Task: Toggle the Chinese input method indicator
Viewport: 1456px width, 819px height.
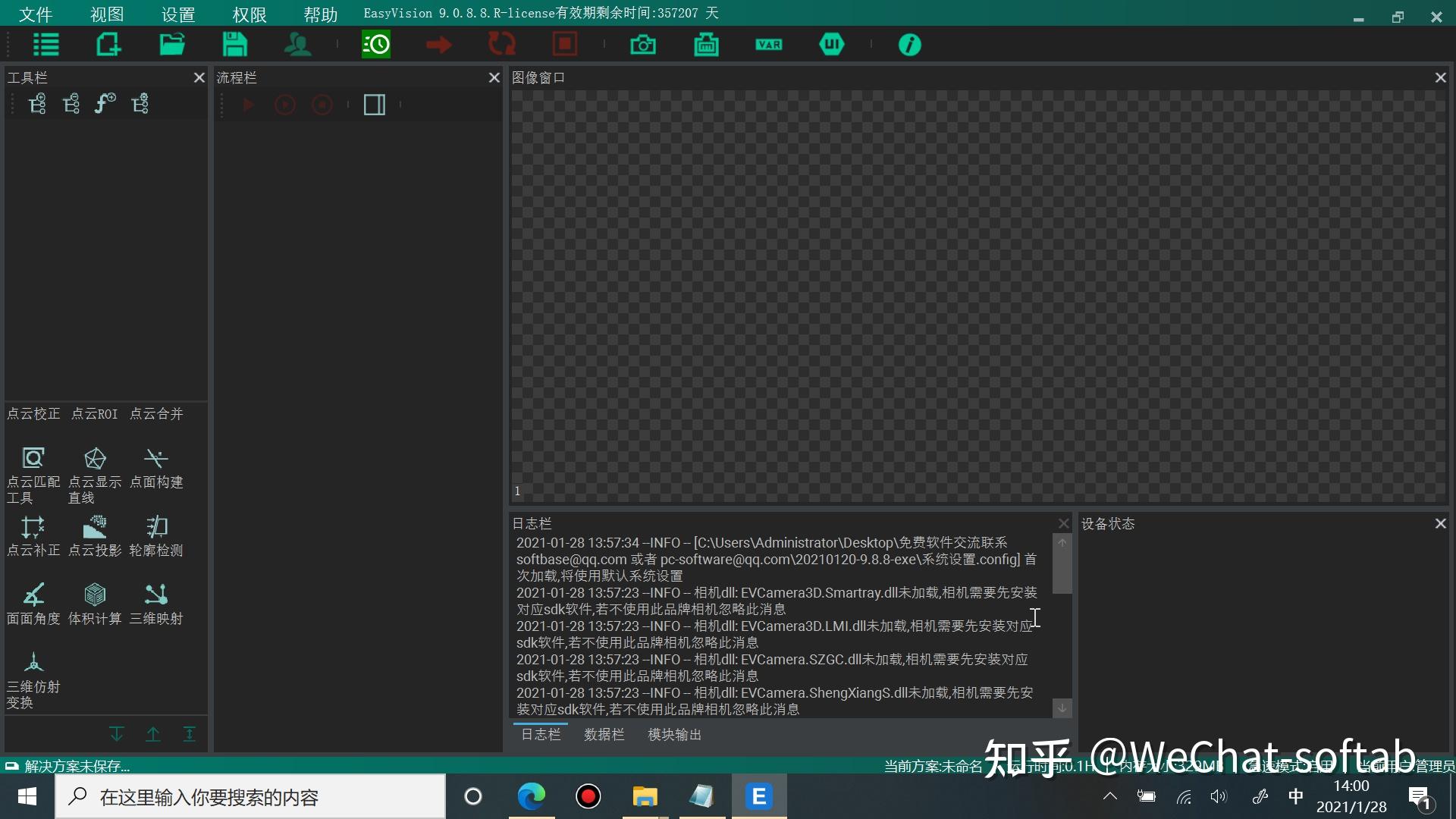Action: (1295, 796)
